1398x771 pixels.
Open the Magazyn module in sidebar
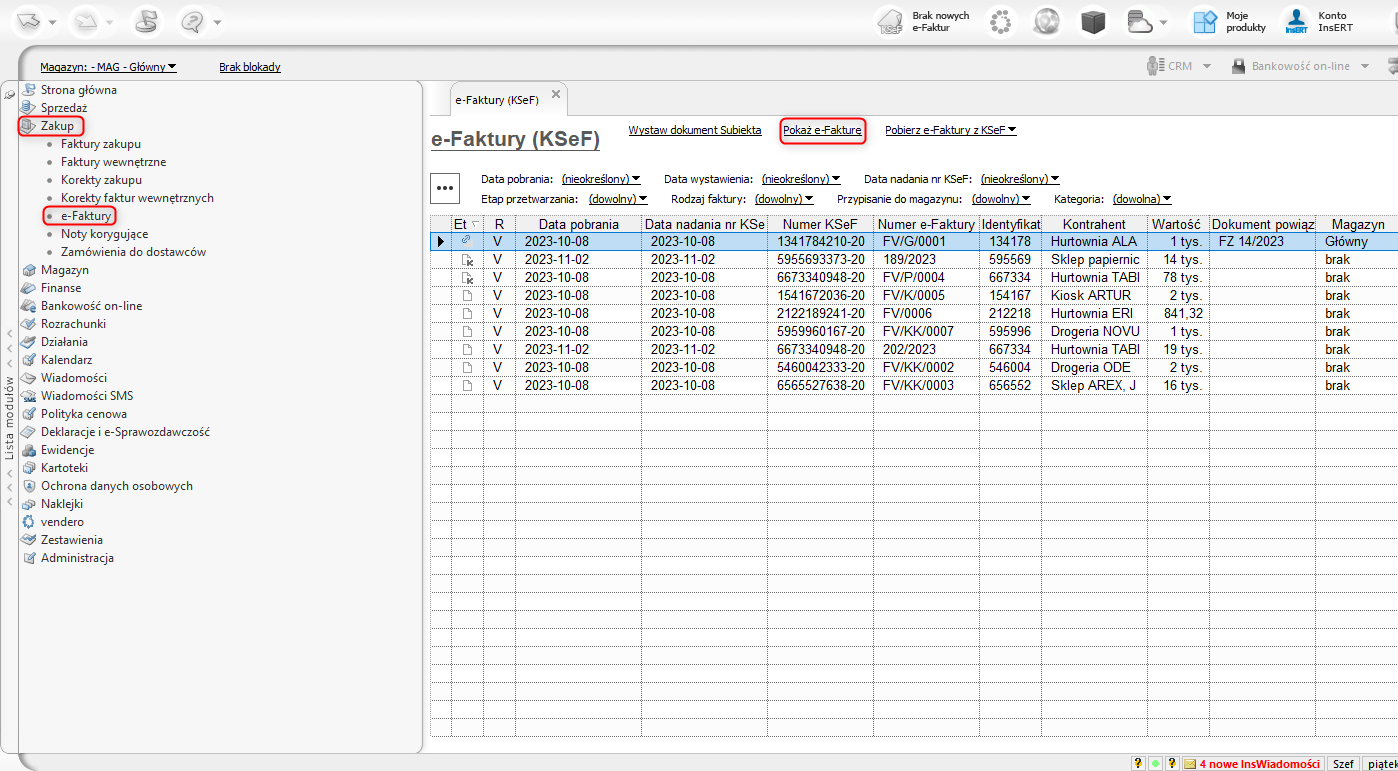pos(64,270)
